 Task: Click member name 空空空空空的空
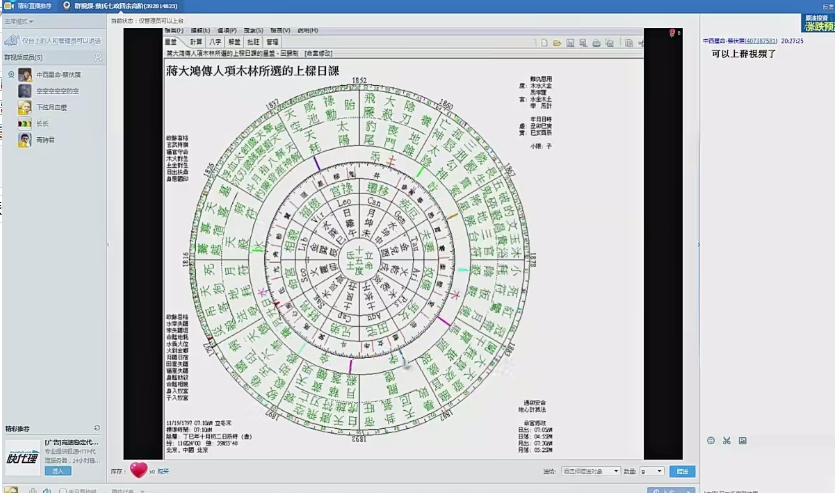click(x=58, y=91)
